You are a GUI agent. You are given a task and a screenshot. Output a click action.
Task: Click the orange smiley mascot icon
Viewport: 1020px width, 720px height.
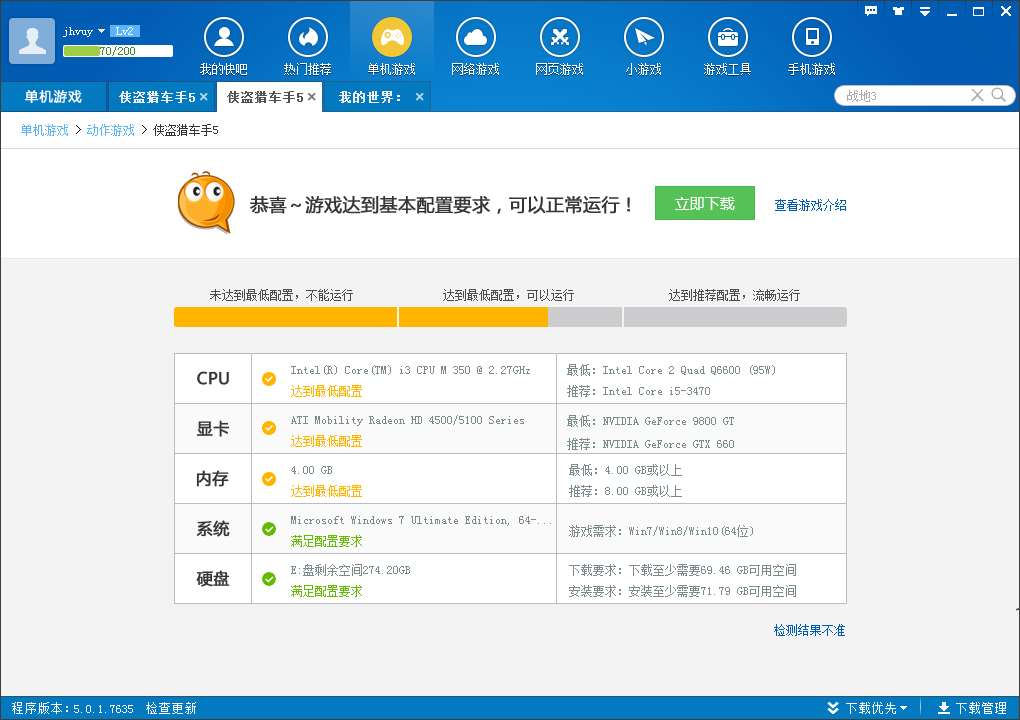coord(206,202)
